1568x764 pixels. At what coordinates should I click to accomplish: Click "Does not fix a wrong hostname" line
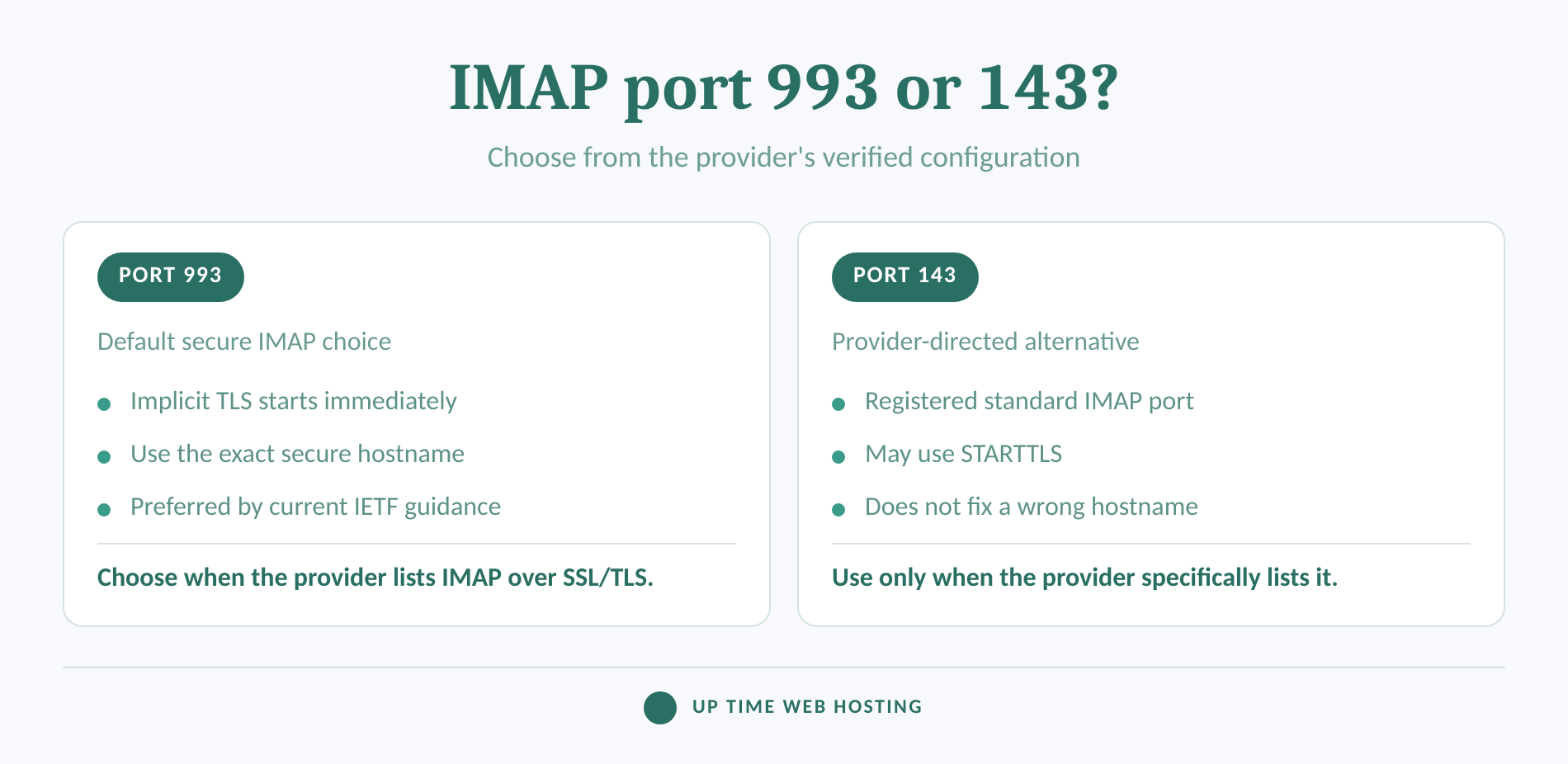click(1032, 507)
